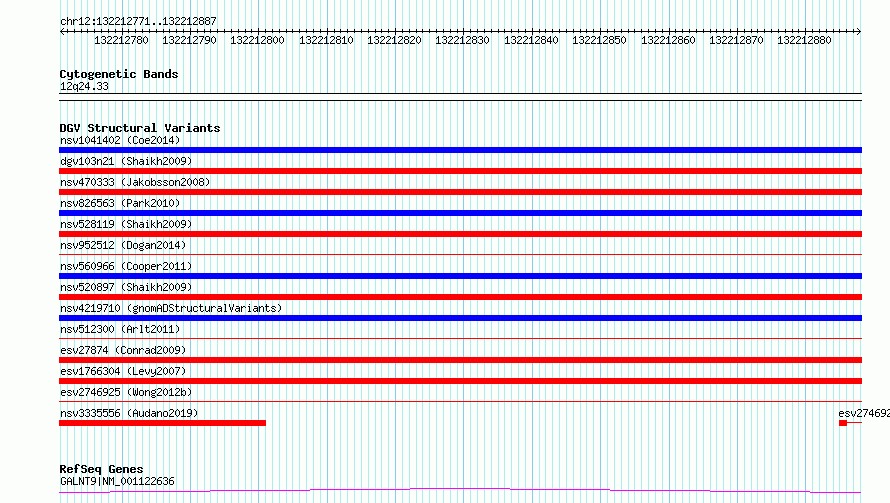Select the red bar under nsv470333

[x=460, y=192]
